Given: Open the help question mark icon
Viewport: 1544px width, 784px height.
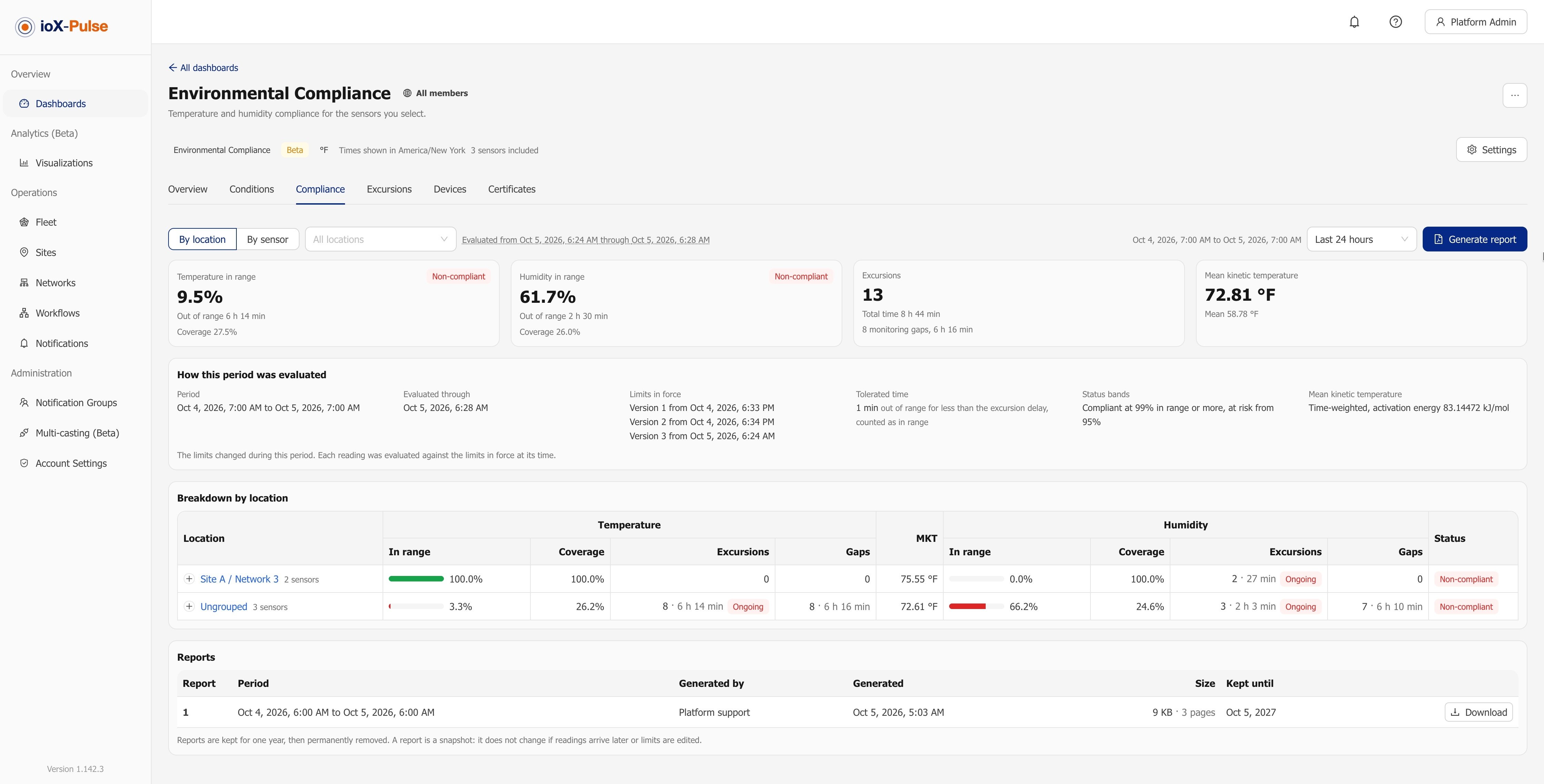Looking at the screenshot, I should 1395,22.
